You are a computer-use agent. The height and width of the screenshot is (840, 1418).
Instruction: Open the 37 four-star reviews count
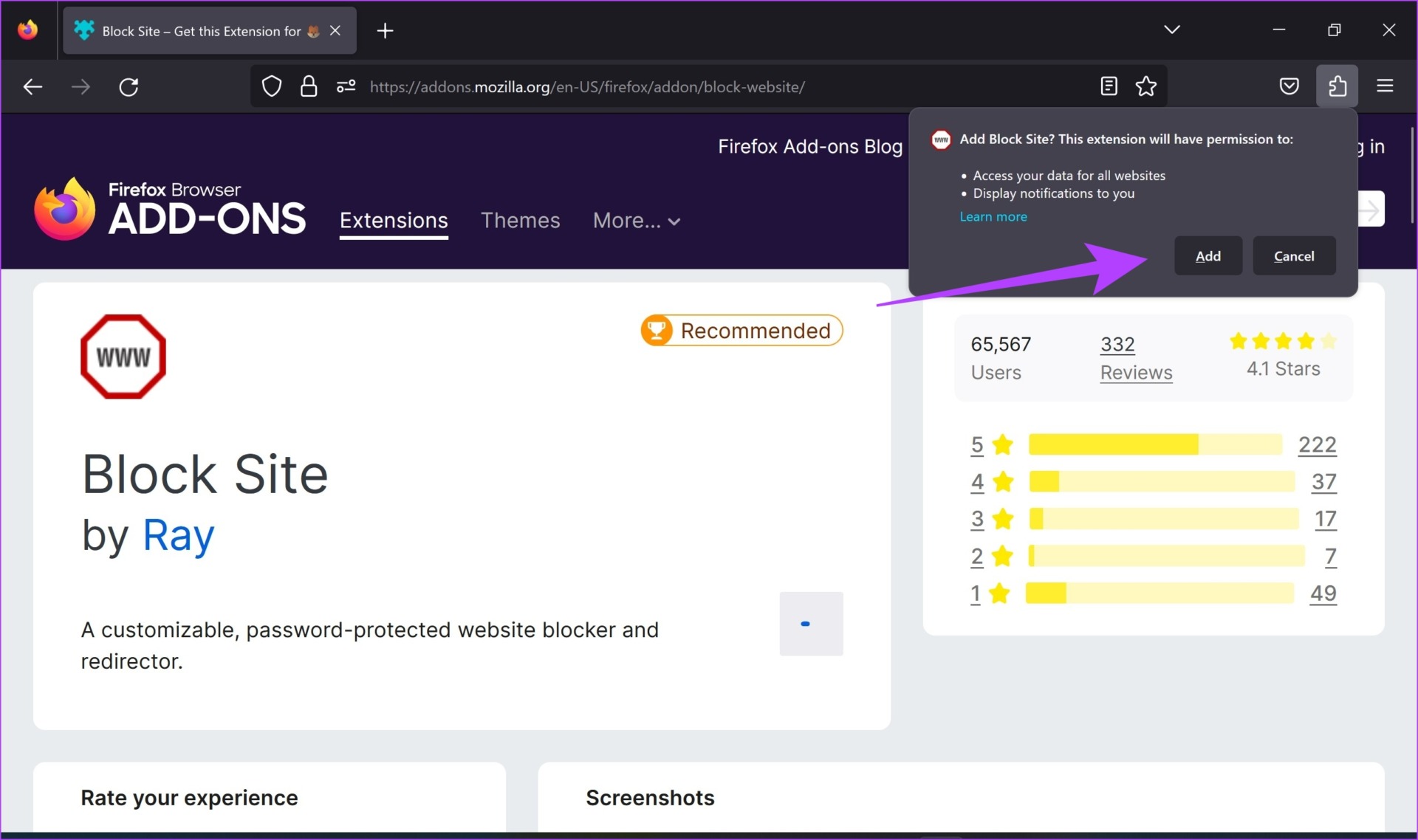click(1323, 482)
